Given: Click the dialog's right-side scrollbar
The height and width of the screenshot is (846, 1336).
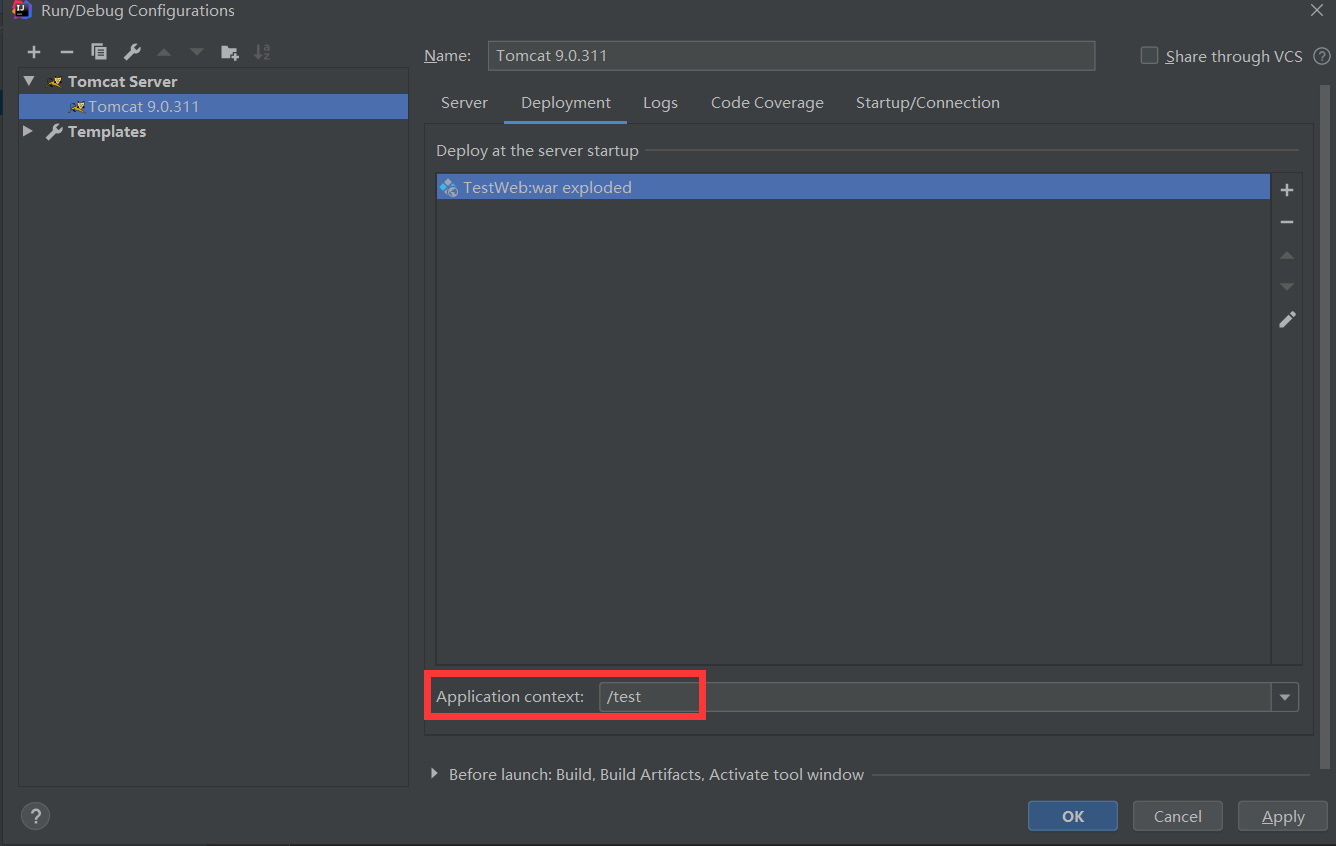Looking at the screenshot, I should 1326,427.
